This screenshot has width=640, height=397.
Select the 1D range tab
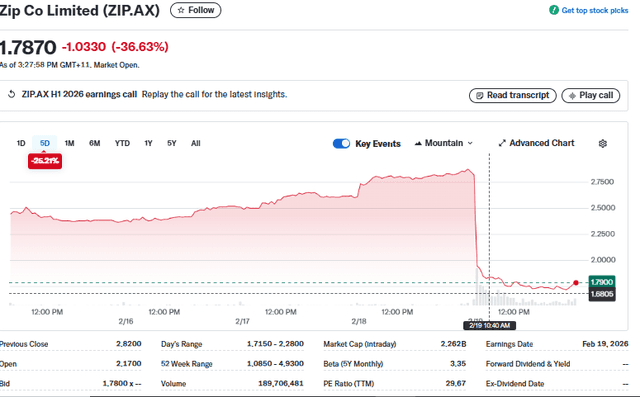[x=21, y=143]
